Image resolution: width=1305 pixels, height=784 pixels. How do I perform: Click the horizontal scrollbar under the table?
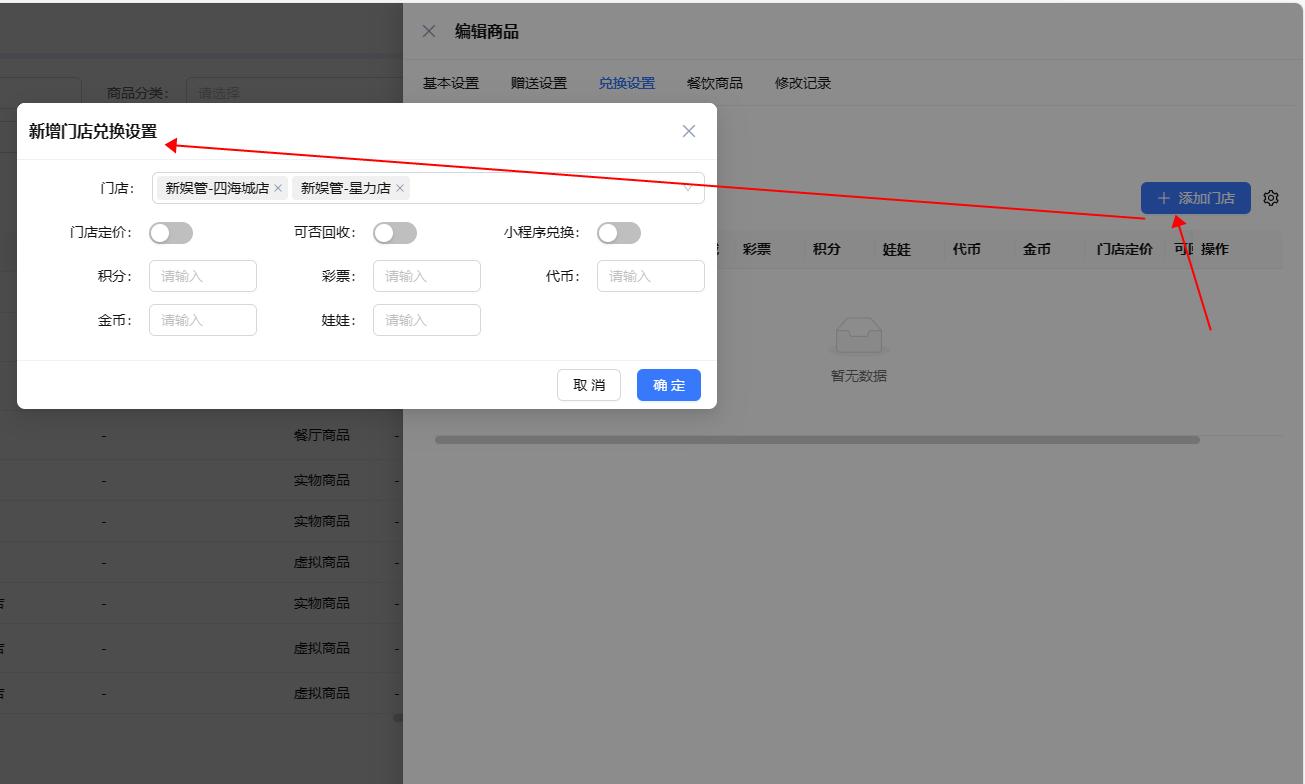coord(817,440)
